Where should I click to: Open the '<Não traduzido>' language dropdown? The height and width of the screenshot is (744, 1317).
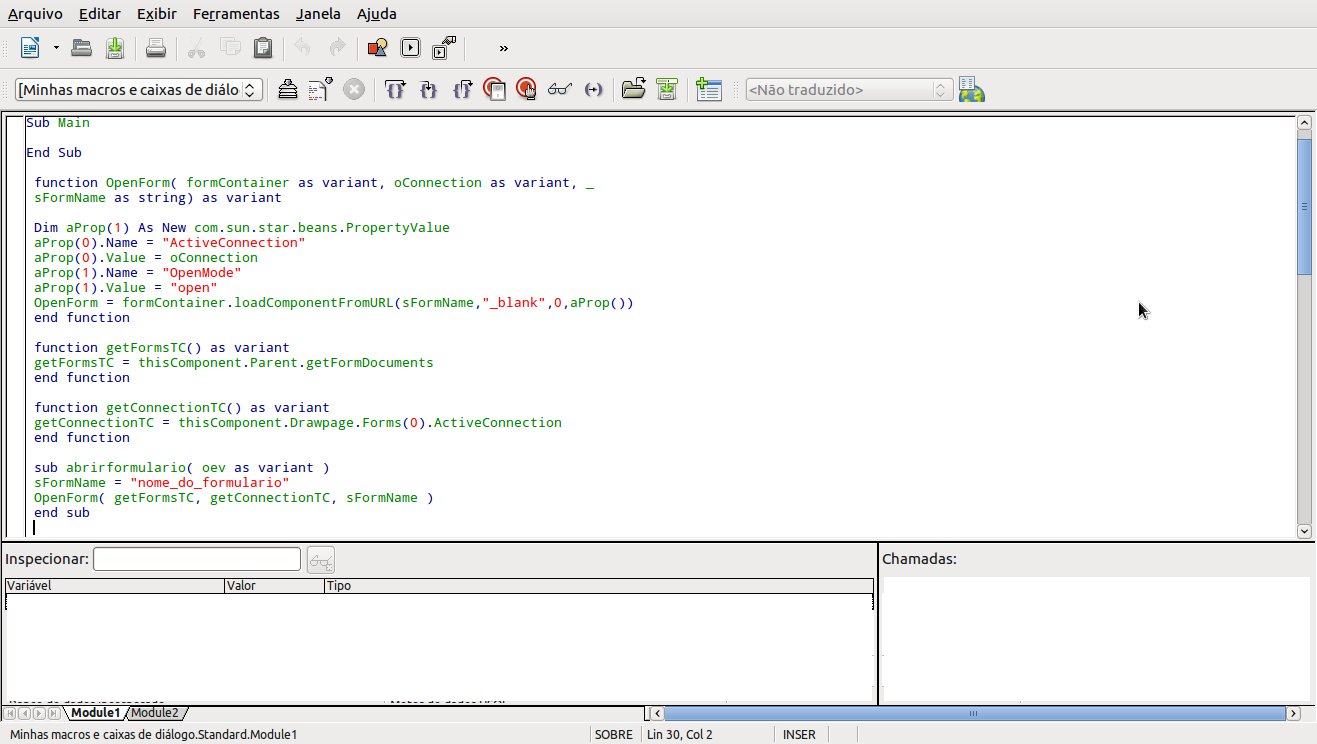pos(849,89)
